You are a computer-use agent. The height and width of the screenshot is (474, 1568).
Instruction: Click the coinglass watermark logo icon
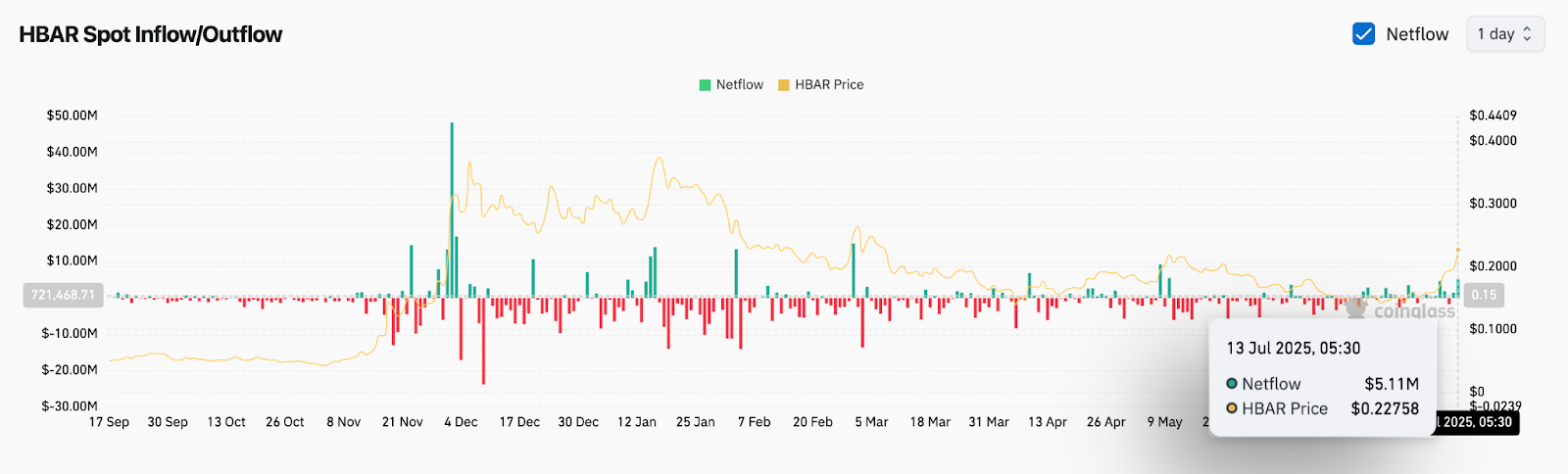[1356, 308]
